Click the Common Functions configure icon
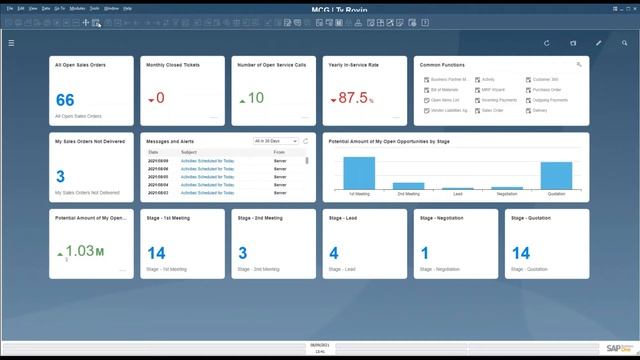 579,64
